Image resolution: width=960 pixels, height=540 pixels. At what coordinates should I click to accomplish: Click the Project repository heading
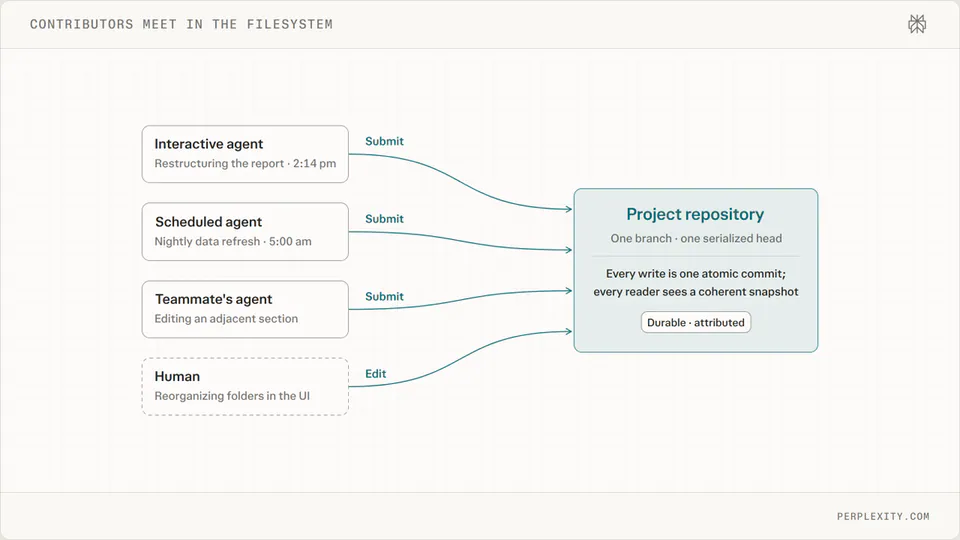pos(695,214)
